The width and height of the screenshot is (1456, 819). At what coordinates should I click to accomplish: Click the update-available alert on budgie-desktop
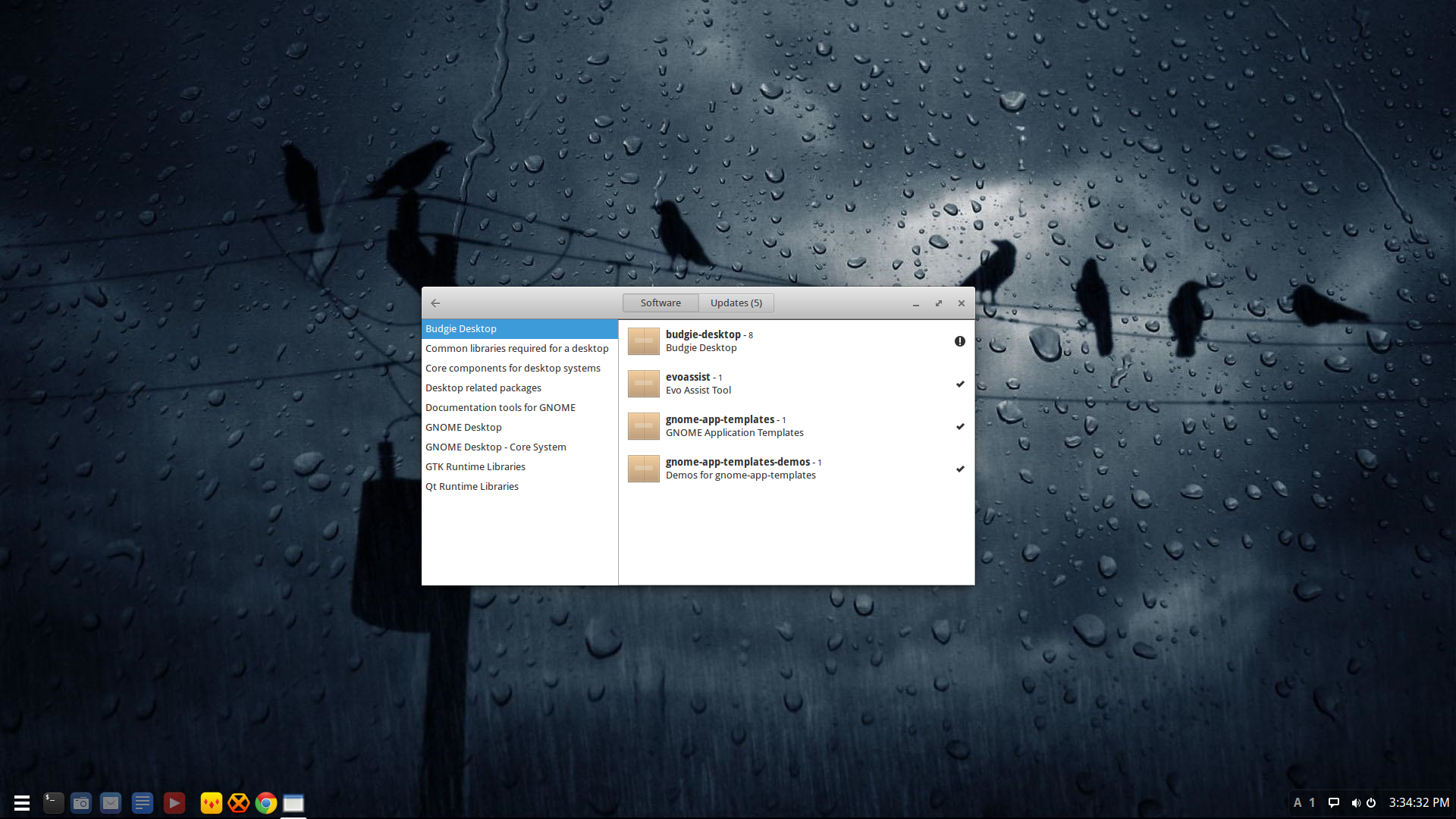[x=960, y=341]
